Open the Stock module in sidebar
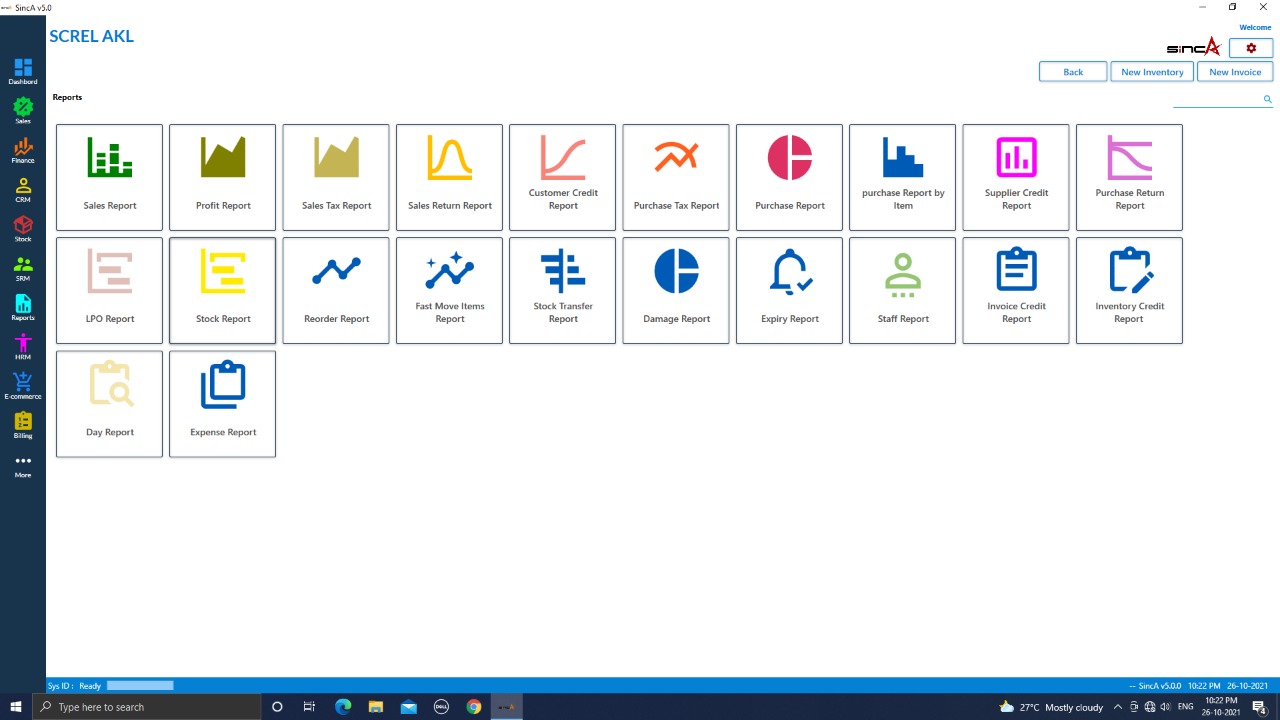The width and height of the screenshot is (1280, 720). [x=23, y=229]
